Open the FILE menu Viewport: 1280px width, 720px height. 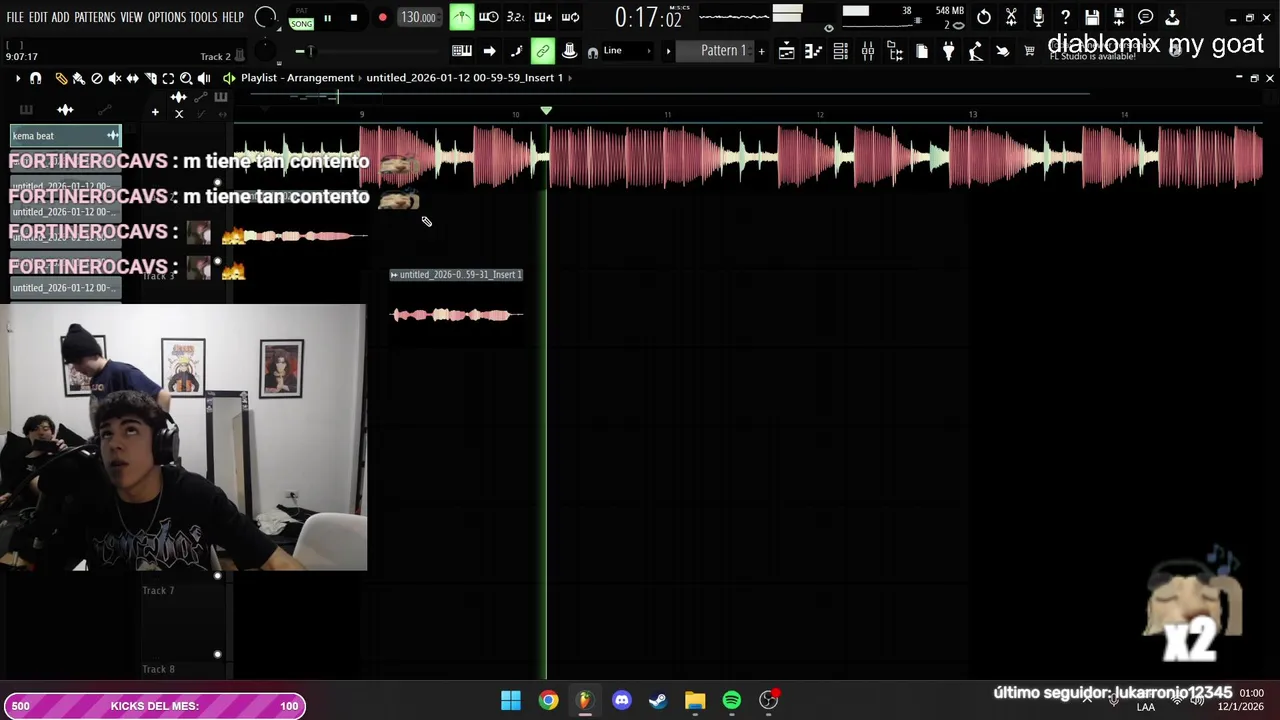pos(15,17)
